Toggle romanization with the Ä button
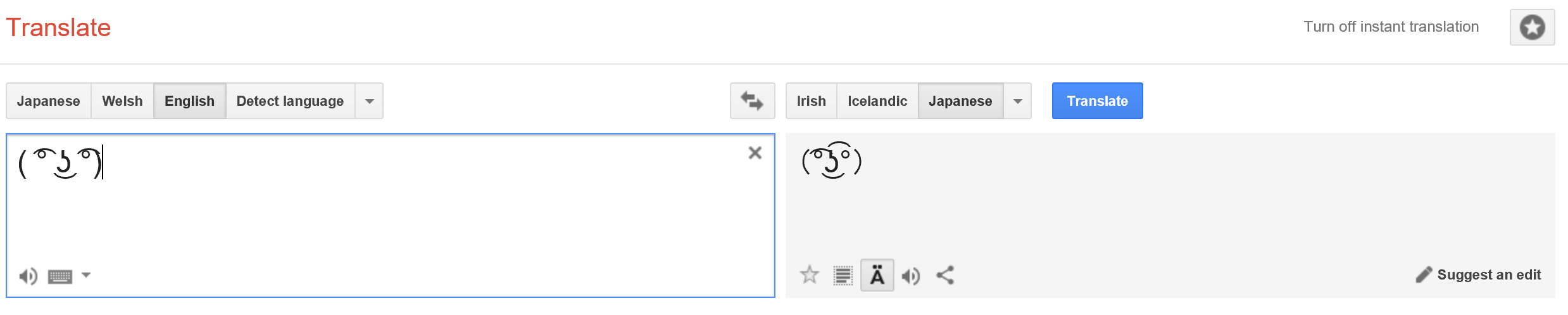Screen dimensions: 1568x315 (877, 275)
